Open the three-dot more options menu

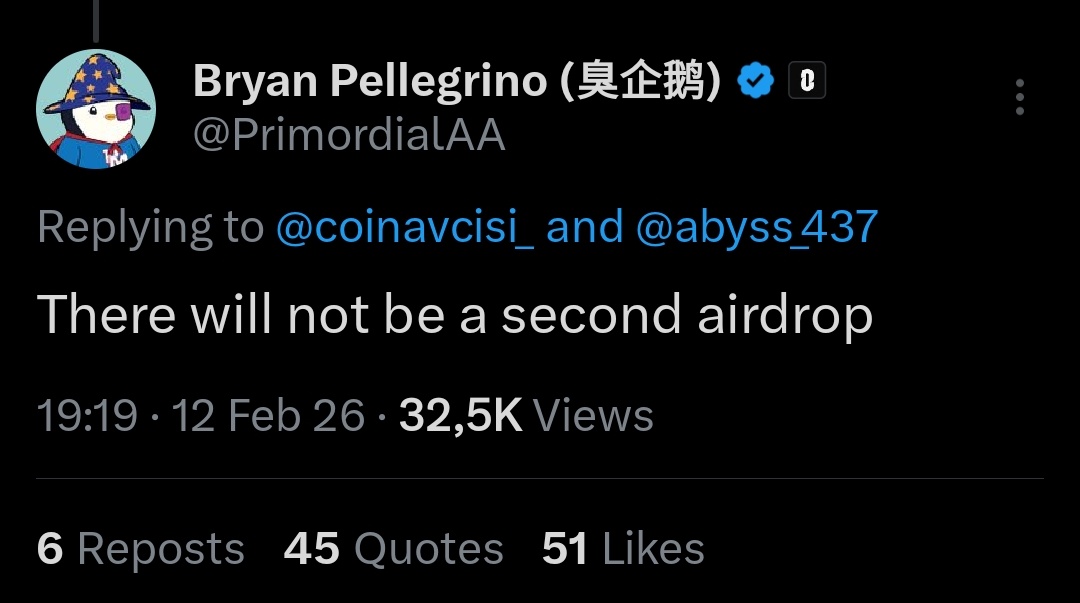coord(1019,97)
